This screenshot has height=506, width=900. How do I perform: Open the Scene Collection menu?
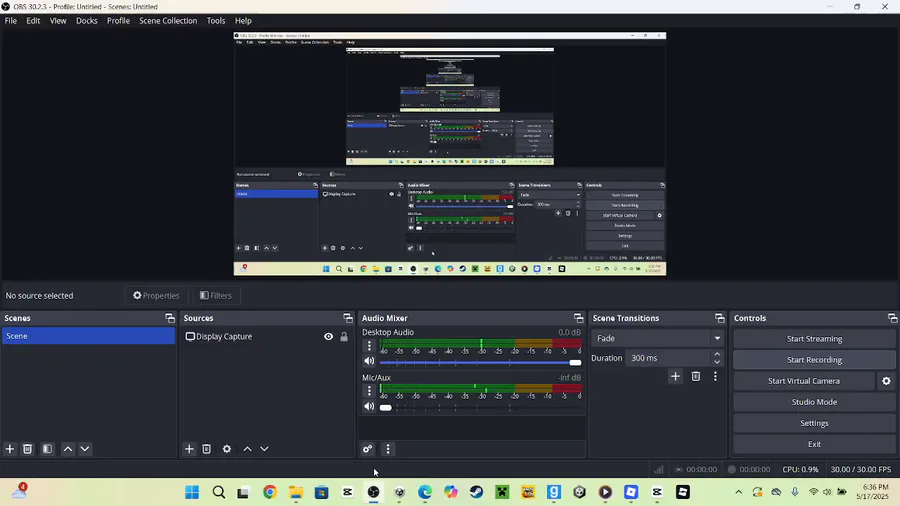tap(168, 21)
